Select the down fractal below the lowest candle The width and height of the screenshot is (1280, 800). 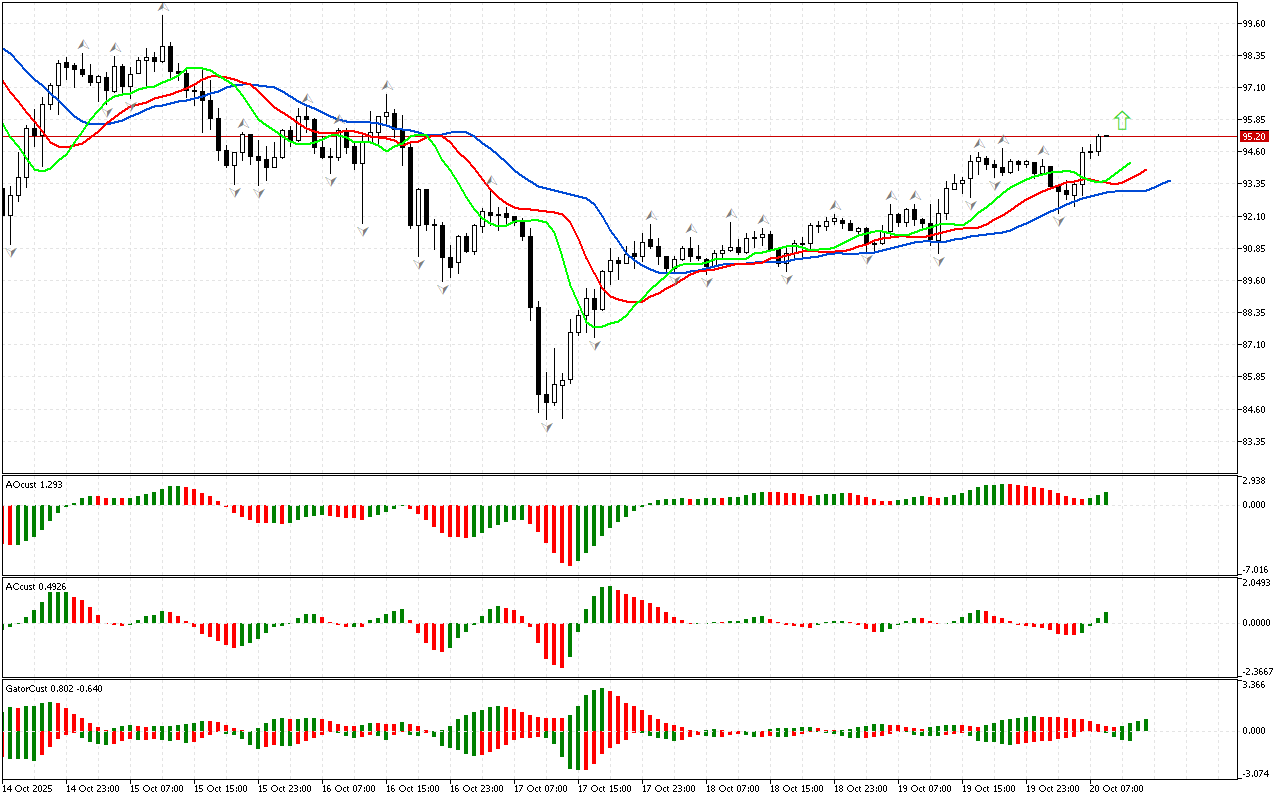[x=547, y=427]
